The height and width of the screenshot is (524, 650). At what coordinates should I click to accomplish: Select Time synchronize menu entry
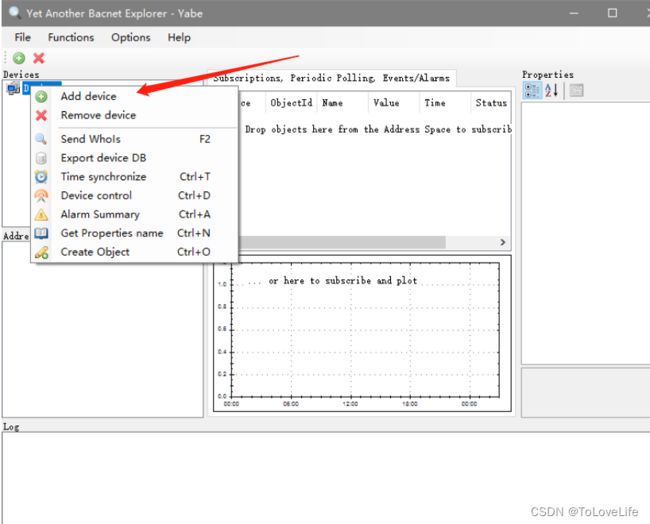click(x=134, y=177)
